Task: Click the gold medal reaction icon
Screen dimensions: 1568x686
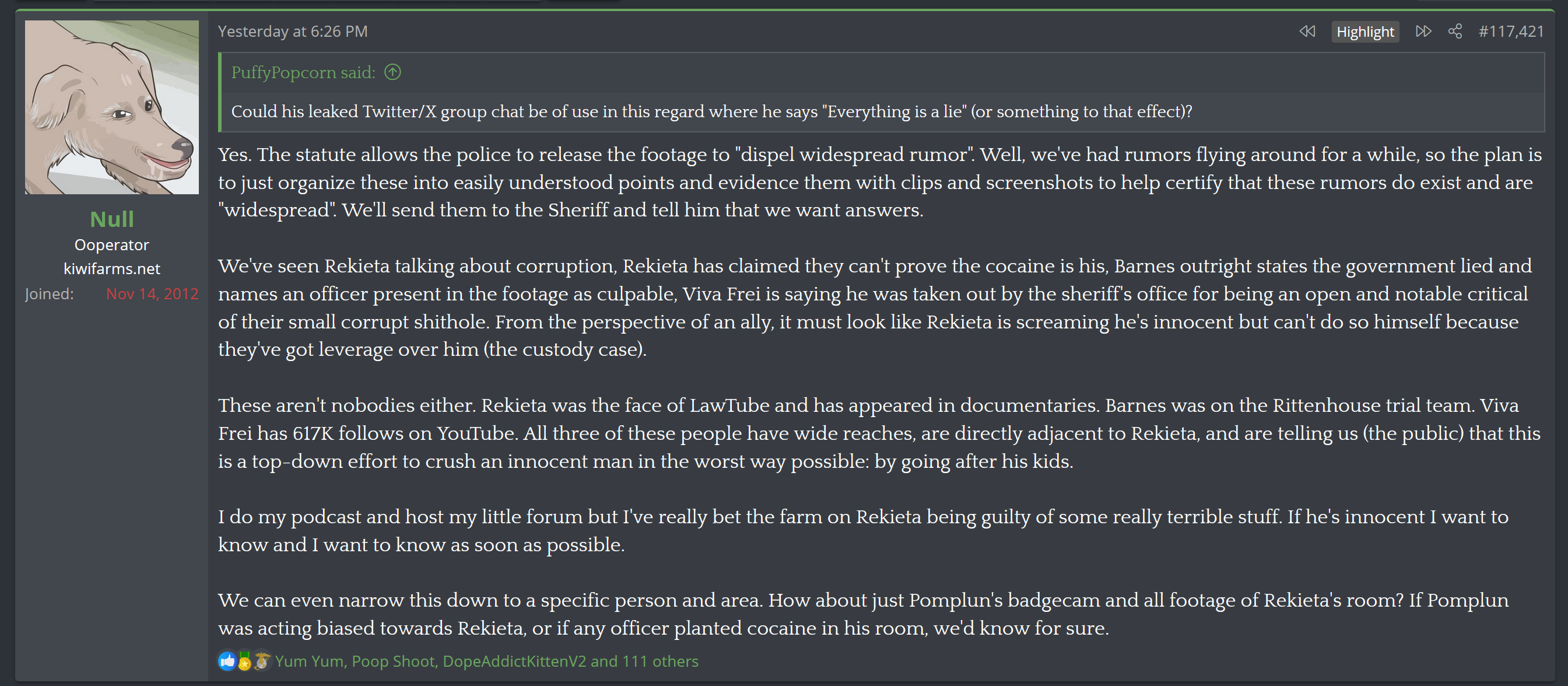Action: [244, 661]
